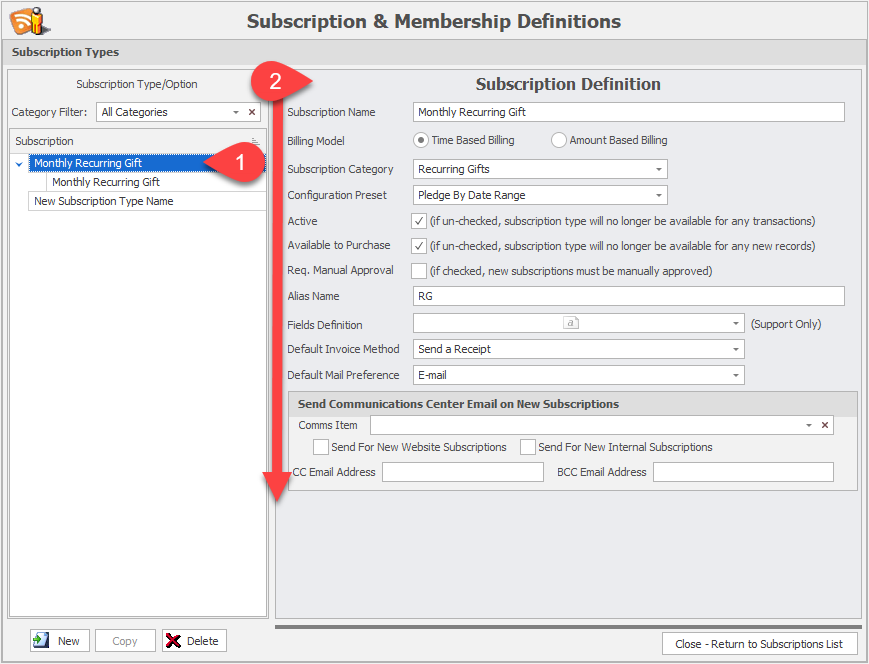
Task: Click the Send Communications Center Email heading
Action: click(x=458, y=404)
